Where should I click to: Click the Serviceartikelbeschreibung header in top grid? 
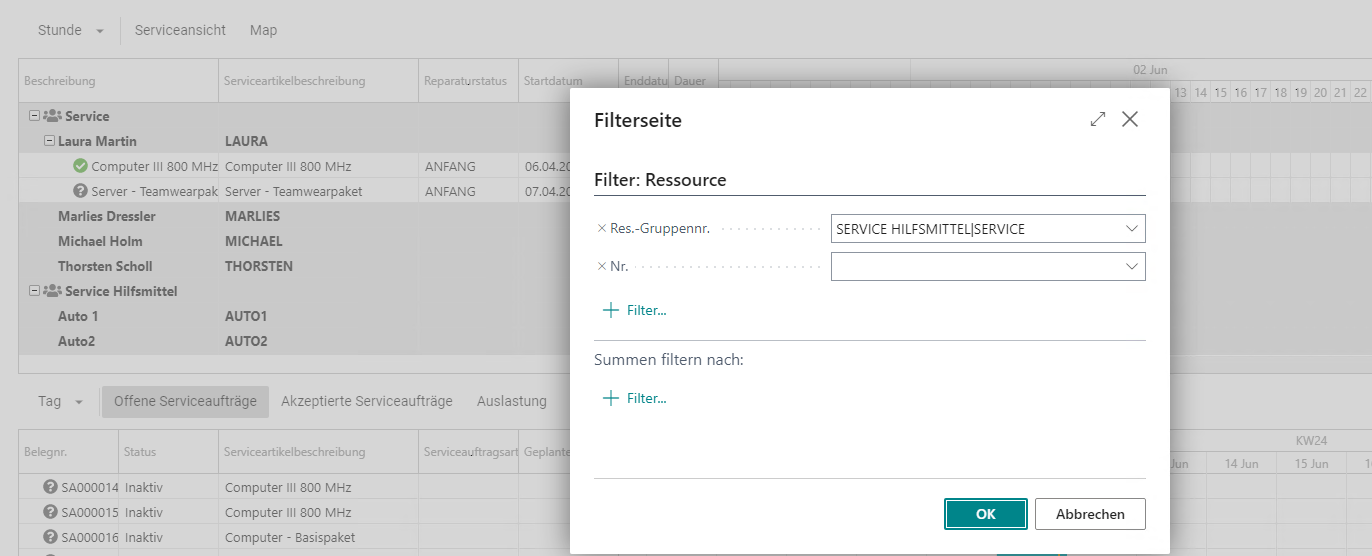[318, 81]
